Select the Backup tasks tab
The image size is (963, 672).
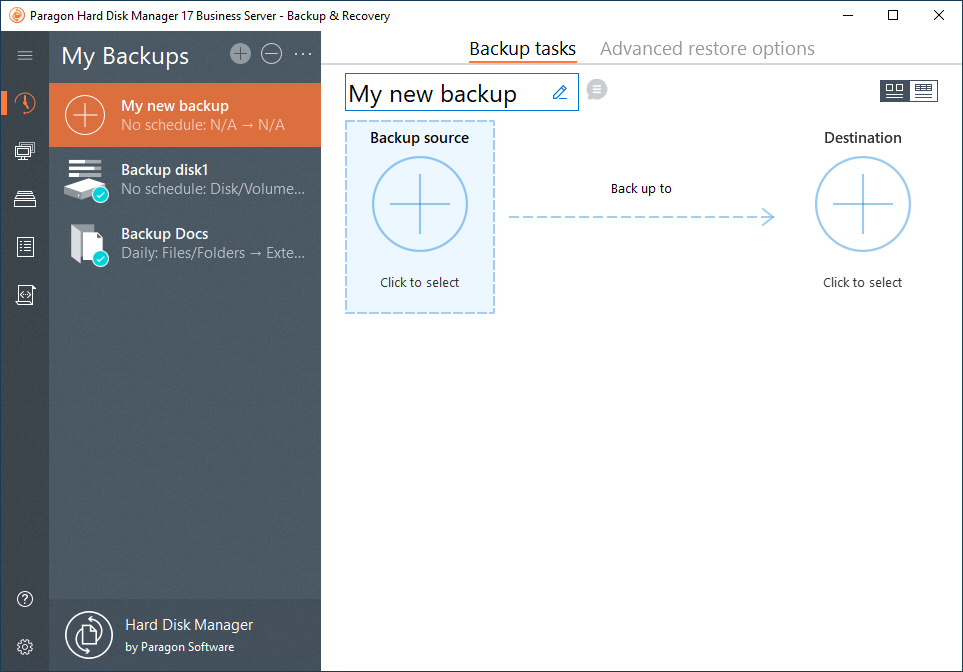(522, 49)
